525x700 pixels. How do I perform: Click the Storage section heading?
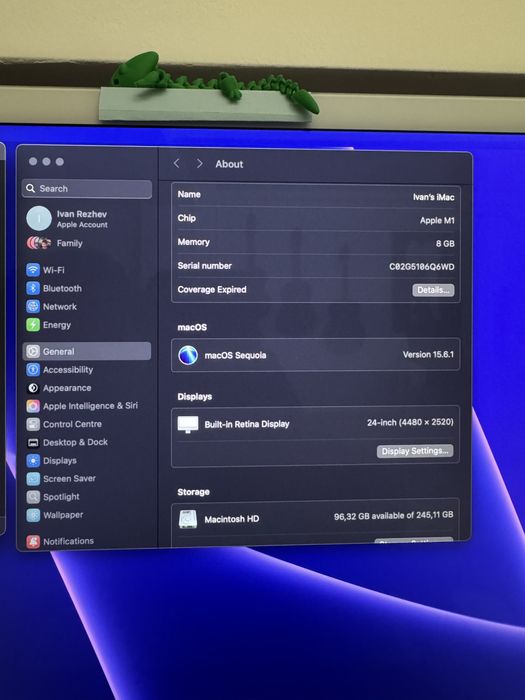[193, 492]
